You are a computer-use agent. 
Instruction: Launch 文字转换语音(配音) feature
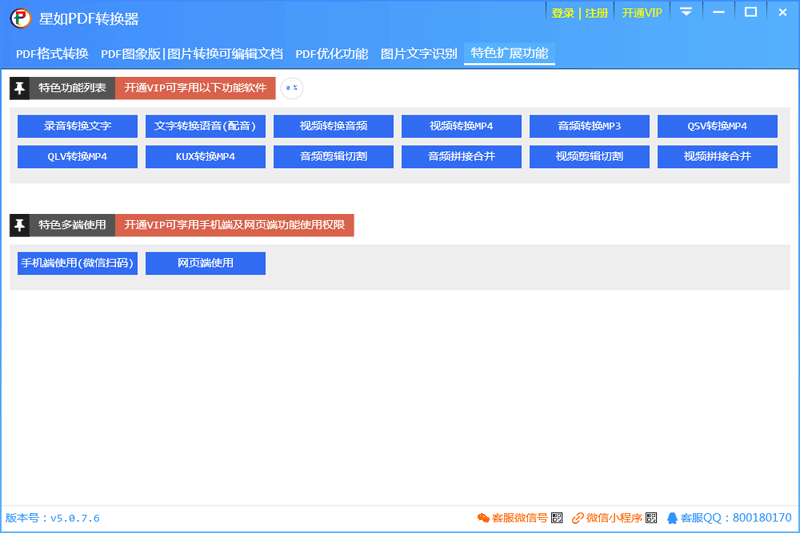click(205, 126)
